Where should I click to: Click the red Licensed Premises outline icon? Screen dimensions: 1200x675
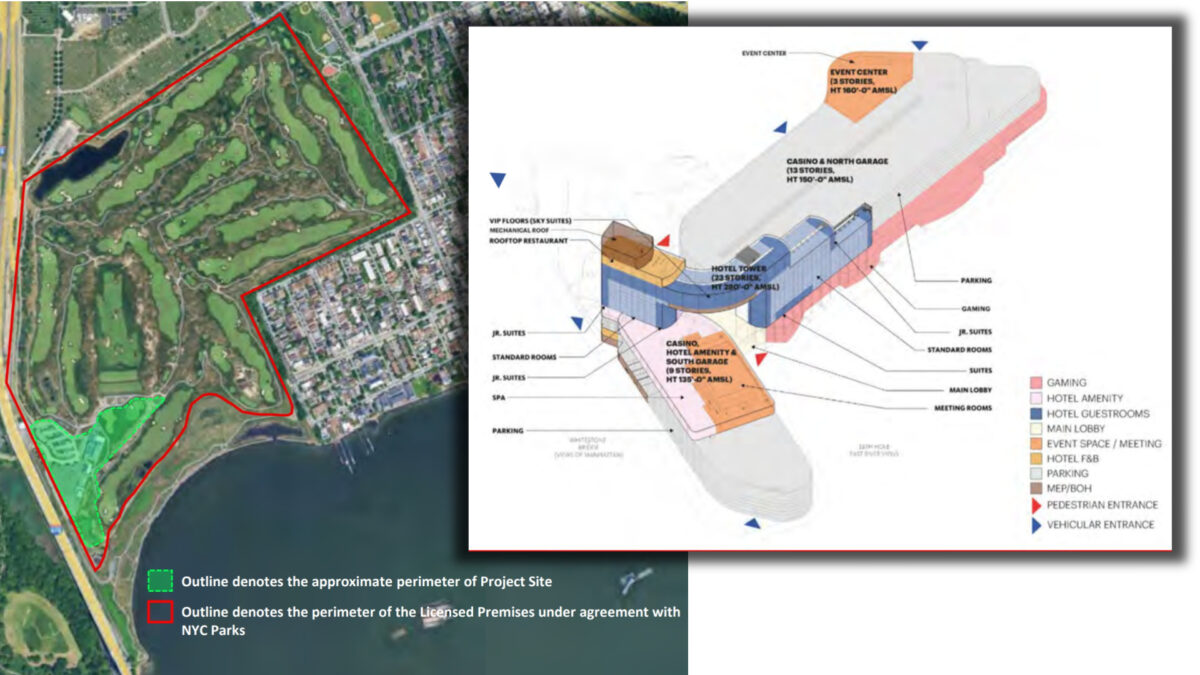point(160,612)
